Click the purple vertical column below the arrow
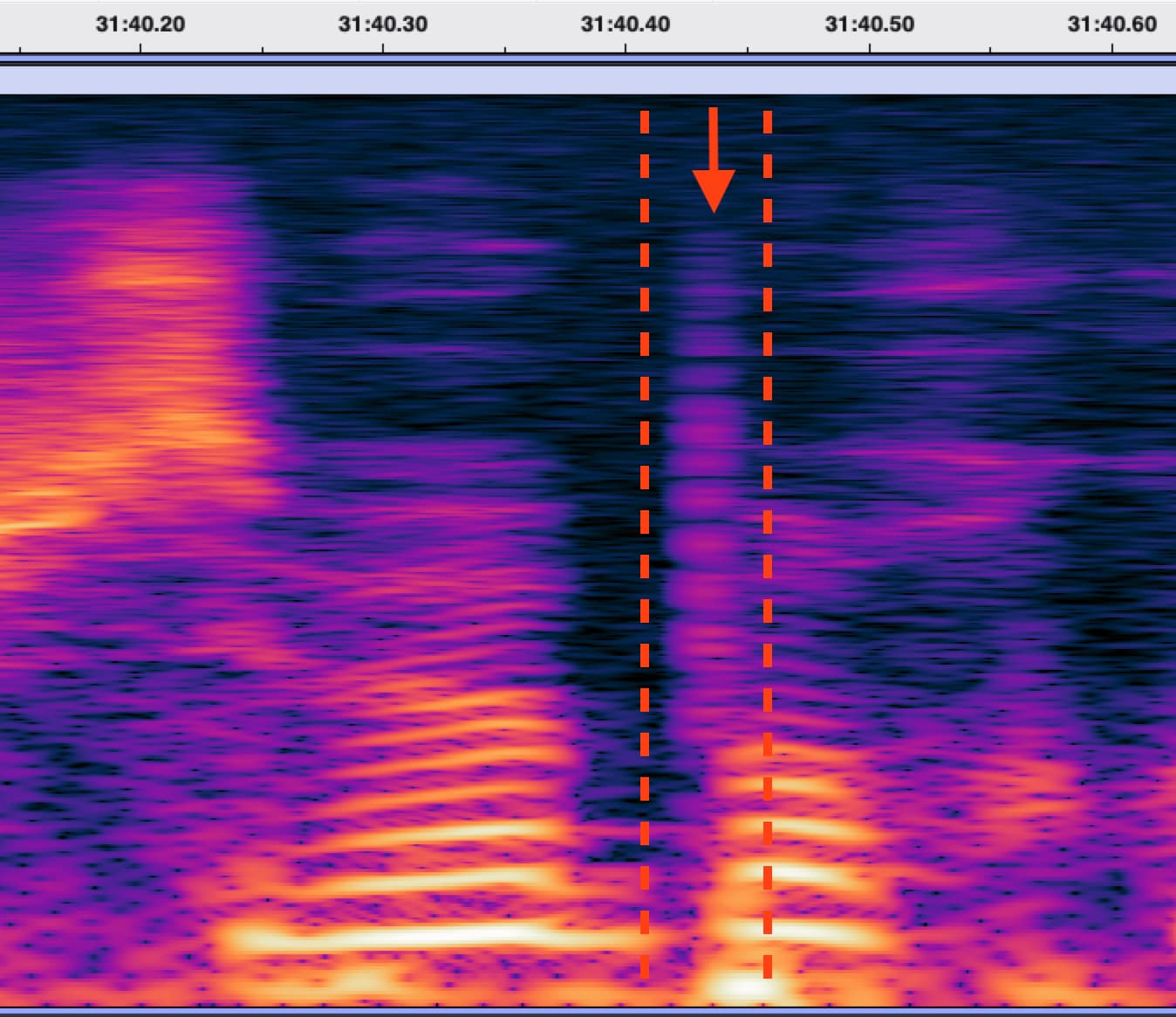This screenshot has height=1017, width=1176. pyautogui.click(x=705, y=488)
